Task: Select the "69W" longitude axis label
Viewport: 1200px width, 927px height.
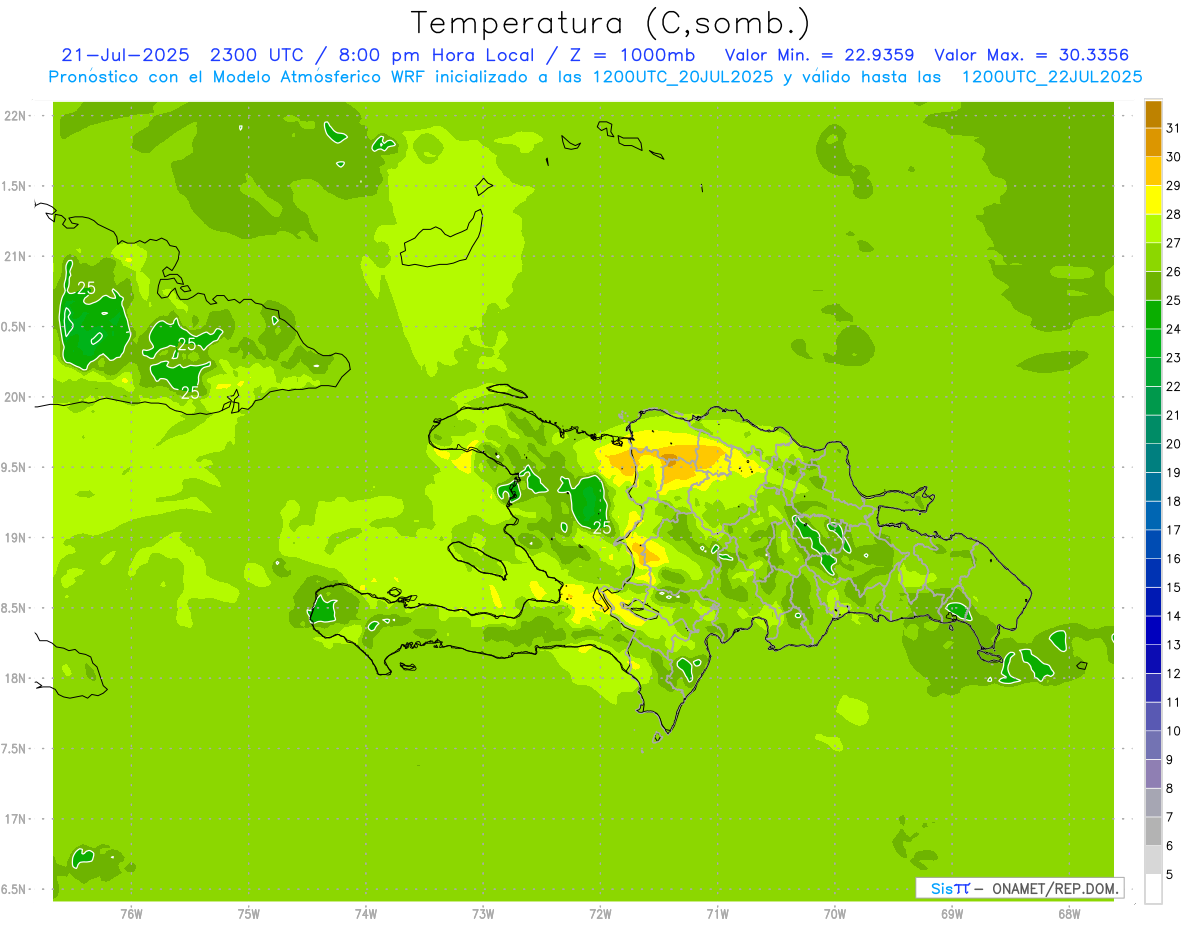Action: [952, 914]
